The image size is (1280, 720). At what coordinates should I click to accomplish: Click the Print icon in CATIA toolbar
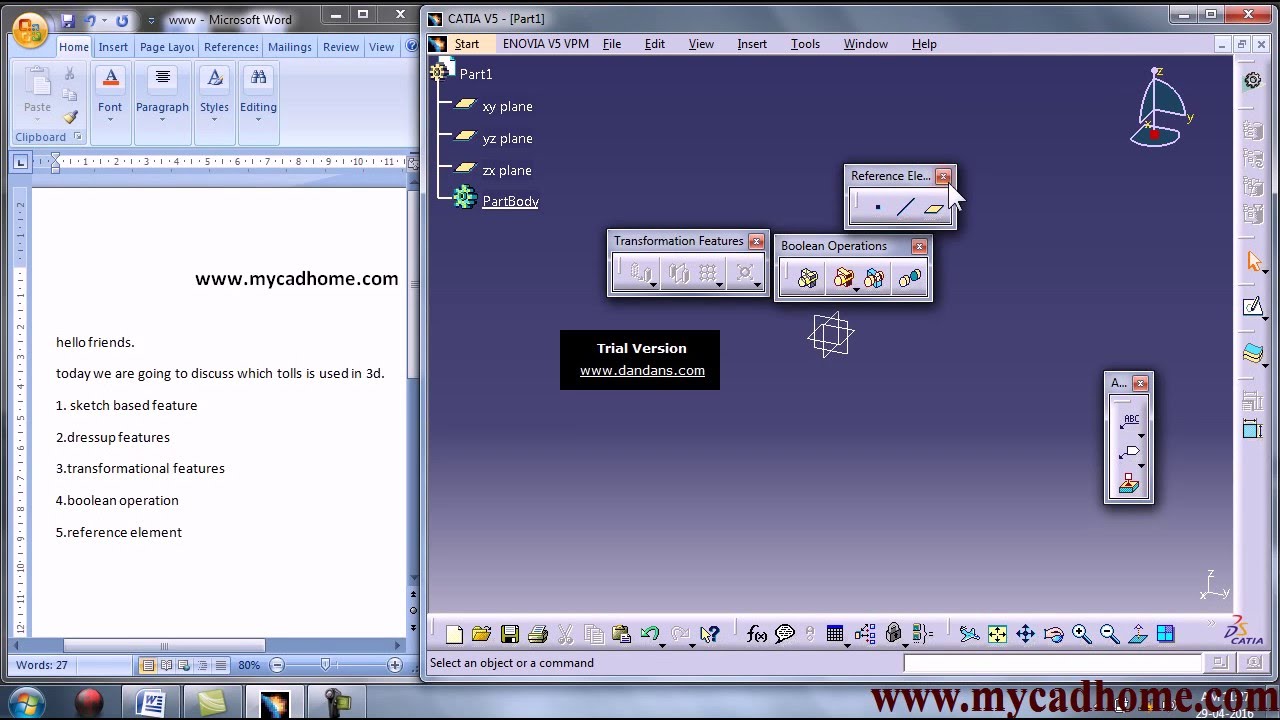pyautogui.click(x=538, y=634)
